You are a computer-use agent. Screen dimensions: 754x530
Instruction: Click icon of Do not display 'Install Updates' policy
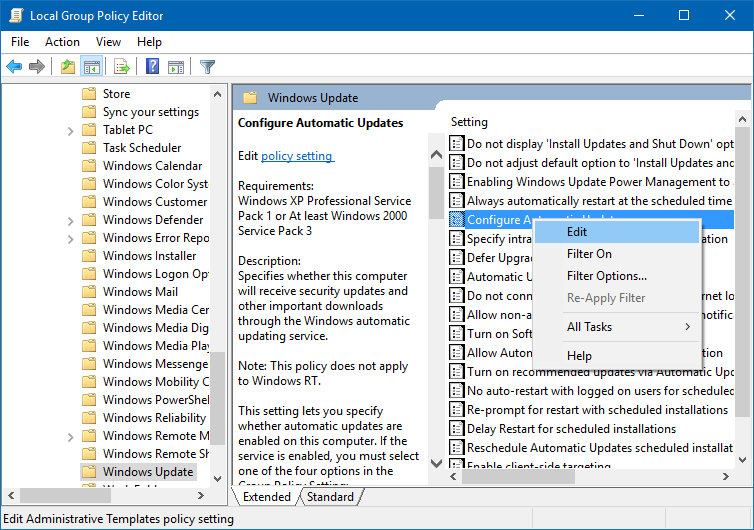(x=456, y=143)
